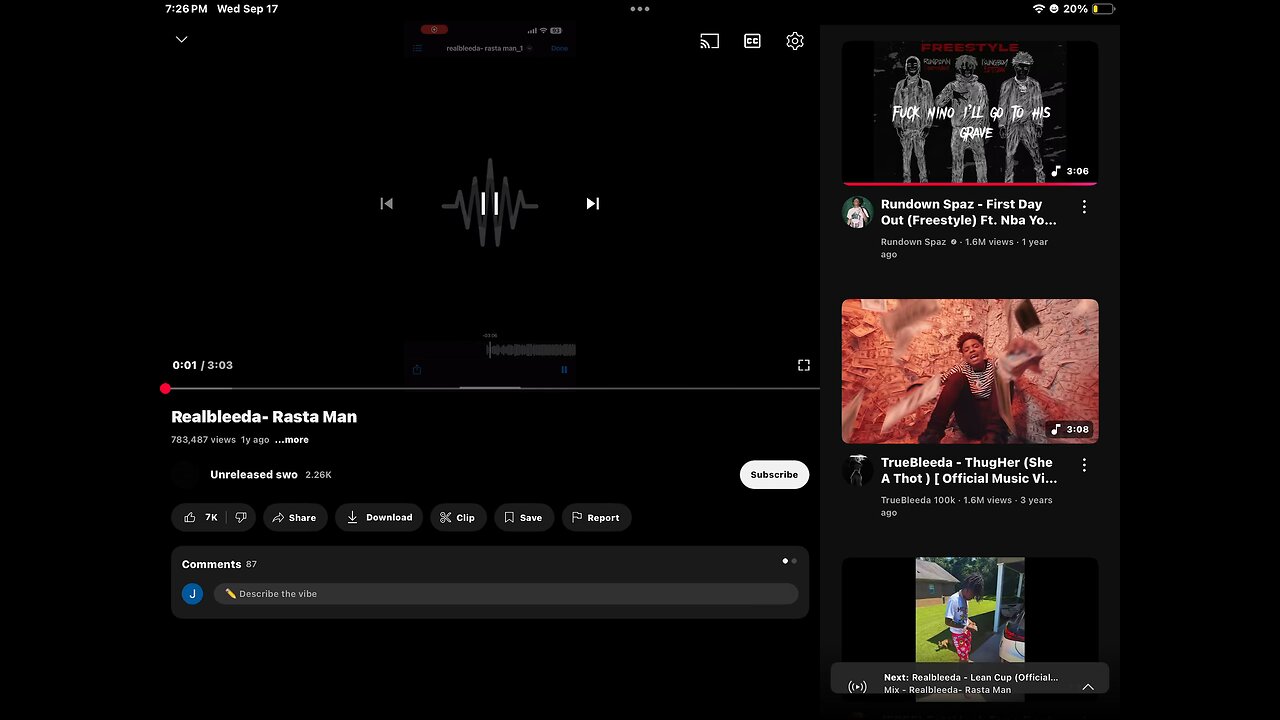The height and width of the screenshot is (720, 1280).
Task: Open TrueBleeda - ThugHer video title
Action: coord(968,470)
